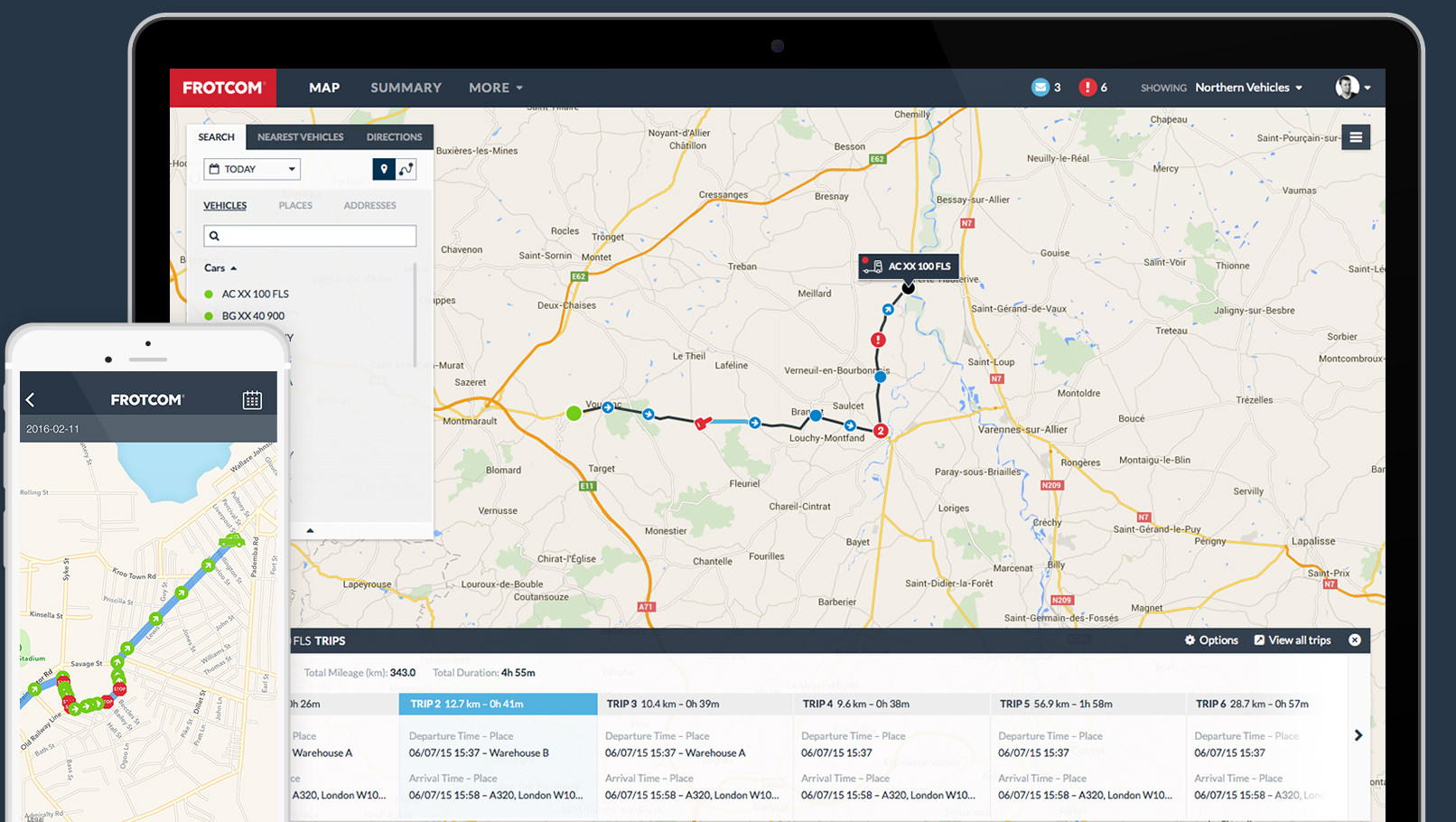Open the MAP tab
The width and height of the screenshot is (1456, 822).
pos(324,88)
